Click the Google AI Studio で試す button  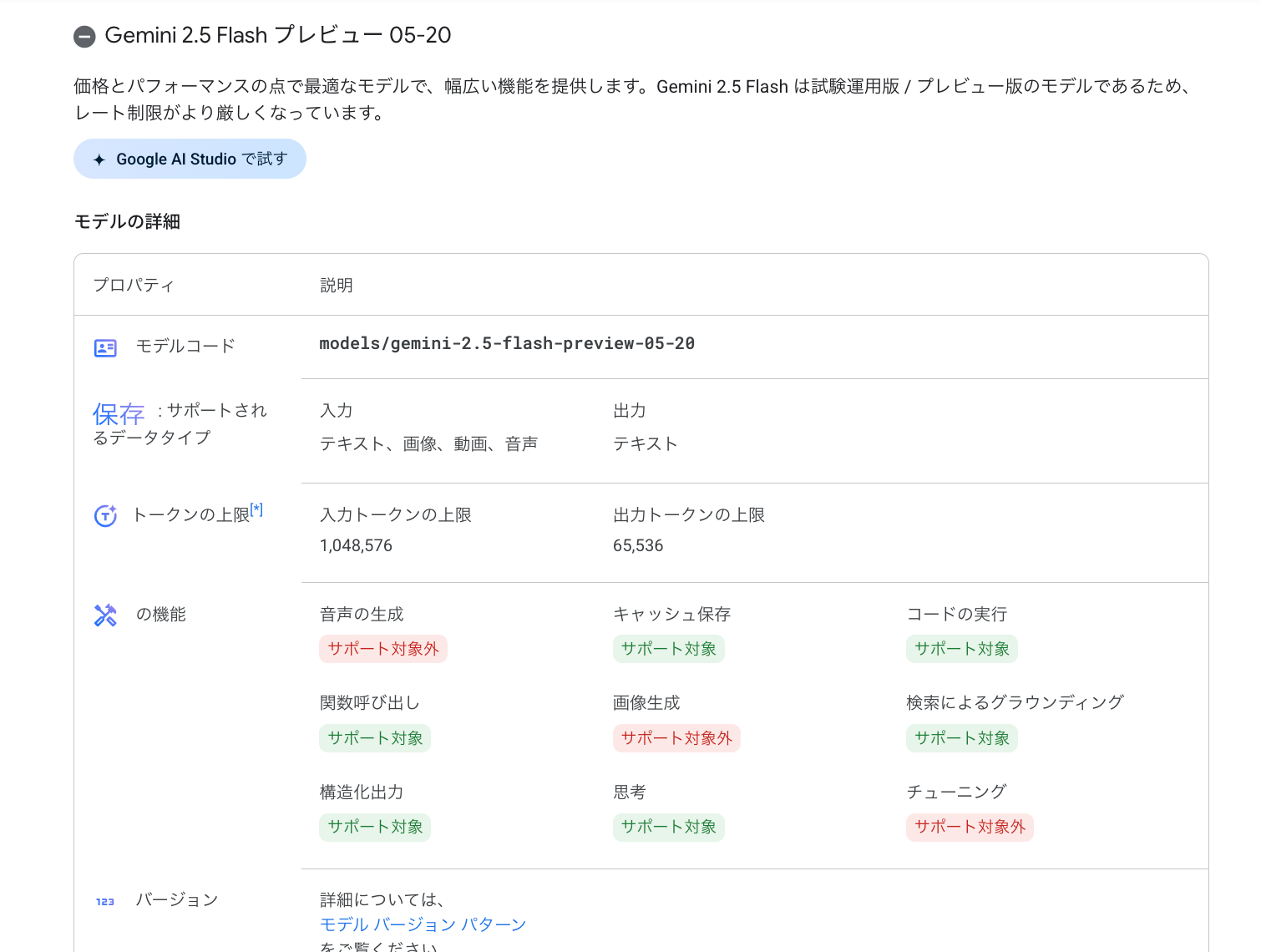[x=190, y=159]
